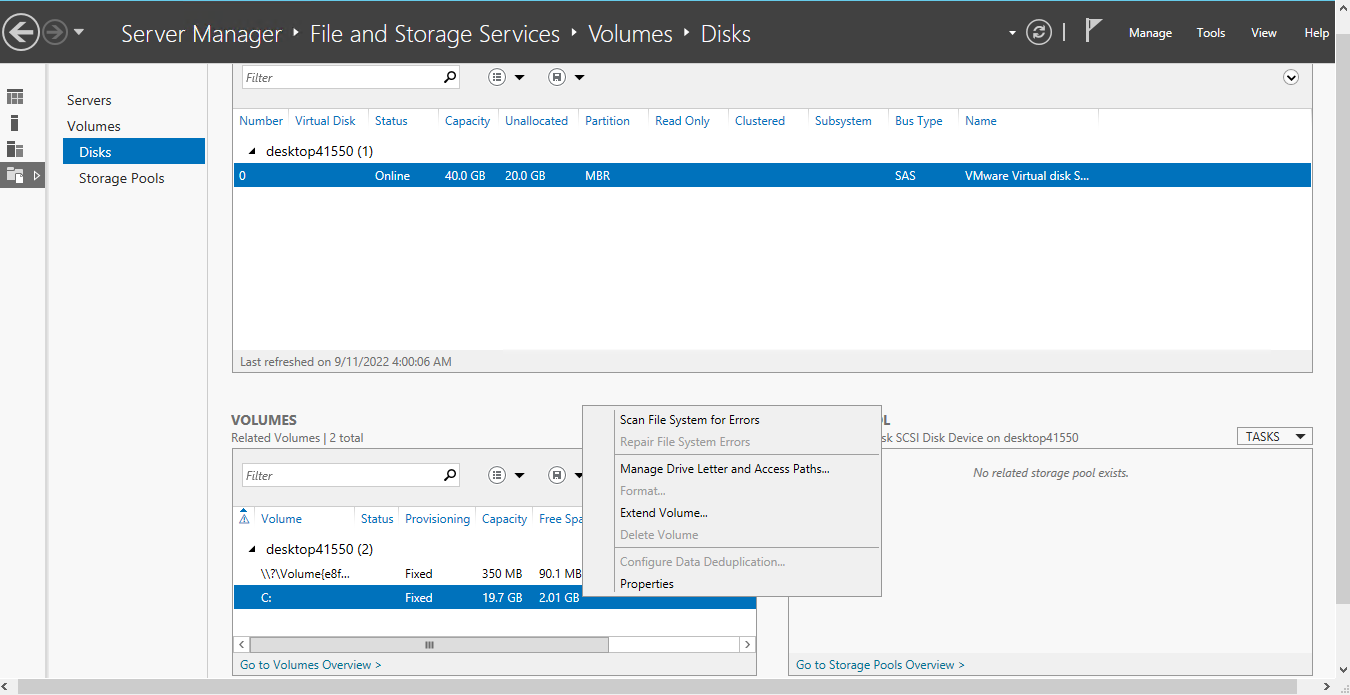This screenshot has width=1350, height=695.
Task: Open Dashboard icon in left sidebar
Action: tap(15, 97)
